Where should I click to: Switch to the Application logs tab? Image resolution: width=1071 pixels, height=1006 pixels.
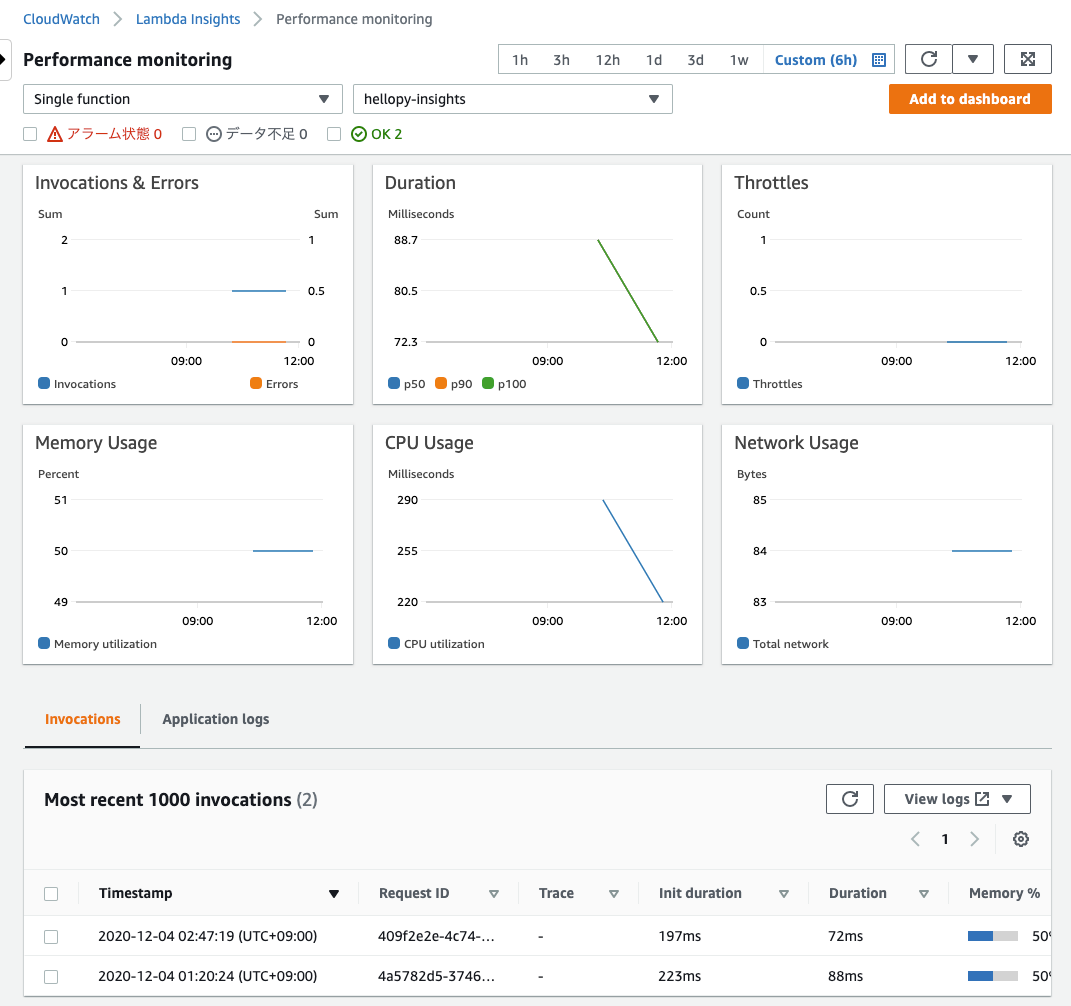pyautogui.click(x=215, y=719)
